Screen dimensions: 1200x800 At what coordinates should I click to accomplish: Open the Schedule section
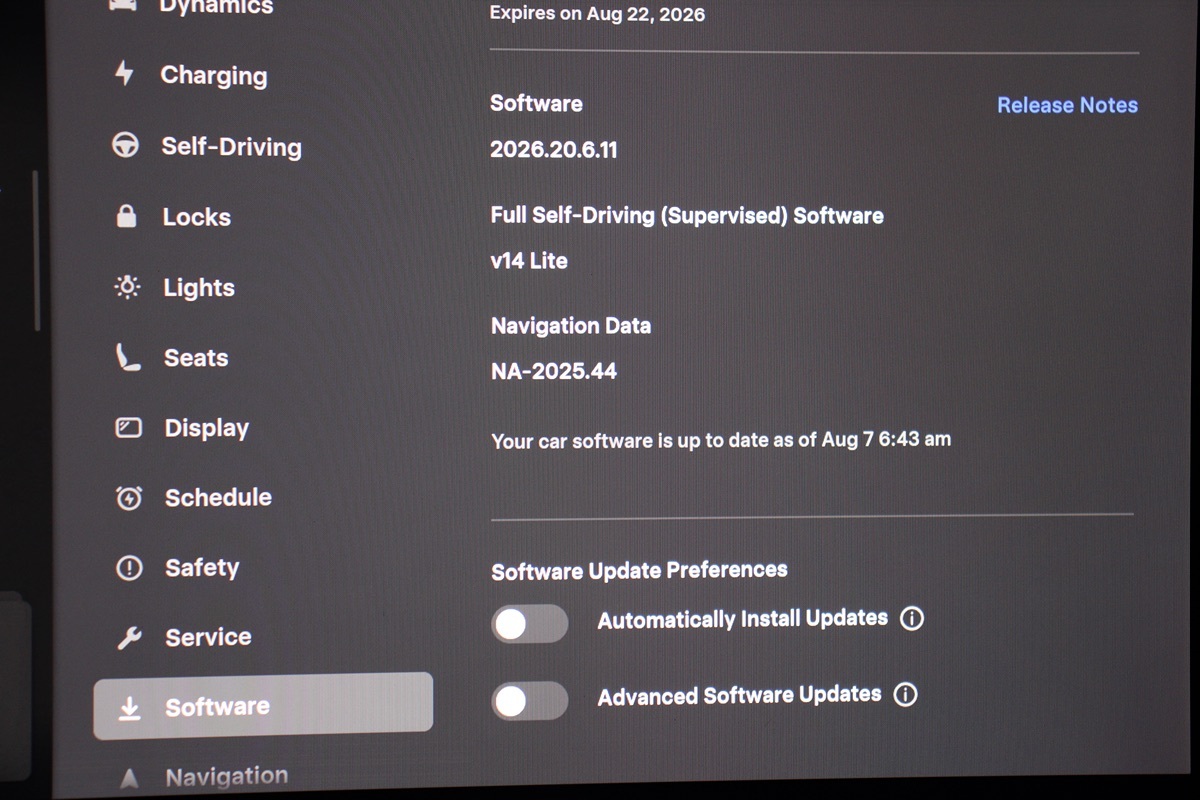[218, 497]
